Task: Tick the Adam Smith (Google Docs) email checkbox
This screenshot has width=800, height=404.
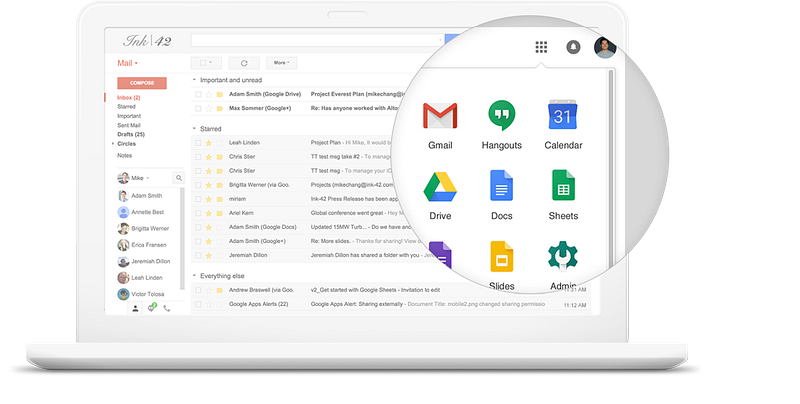Action: [x=198, y=227]
